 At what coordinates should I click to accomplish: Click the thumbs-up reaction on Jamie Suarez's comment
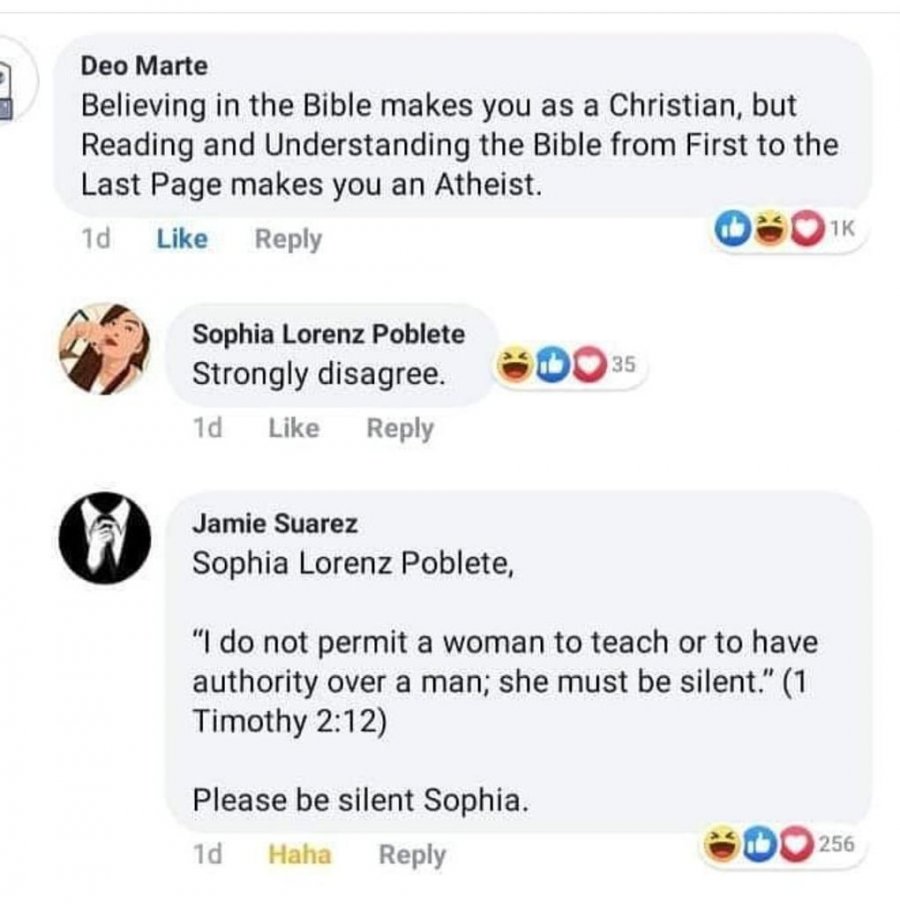[x=753, y=845]
